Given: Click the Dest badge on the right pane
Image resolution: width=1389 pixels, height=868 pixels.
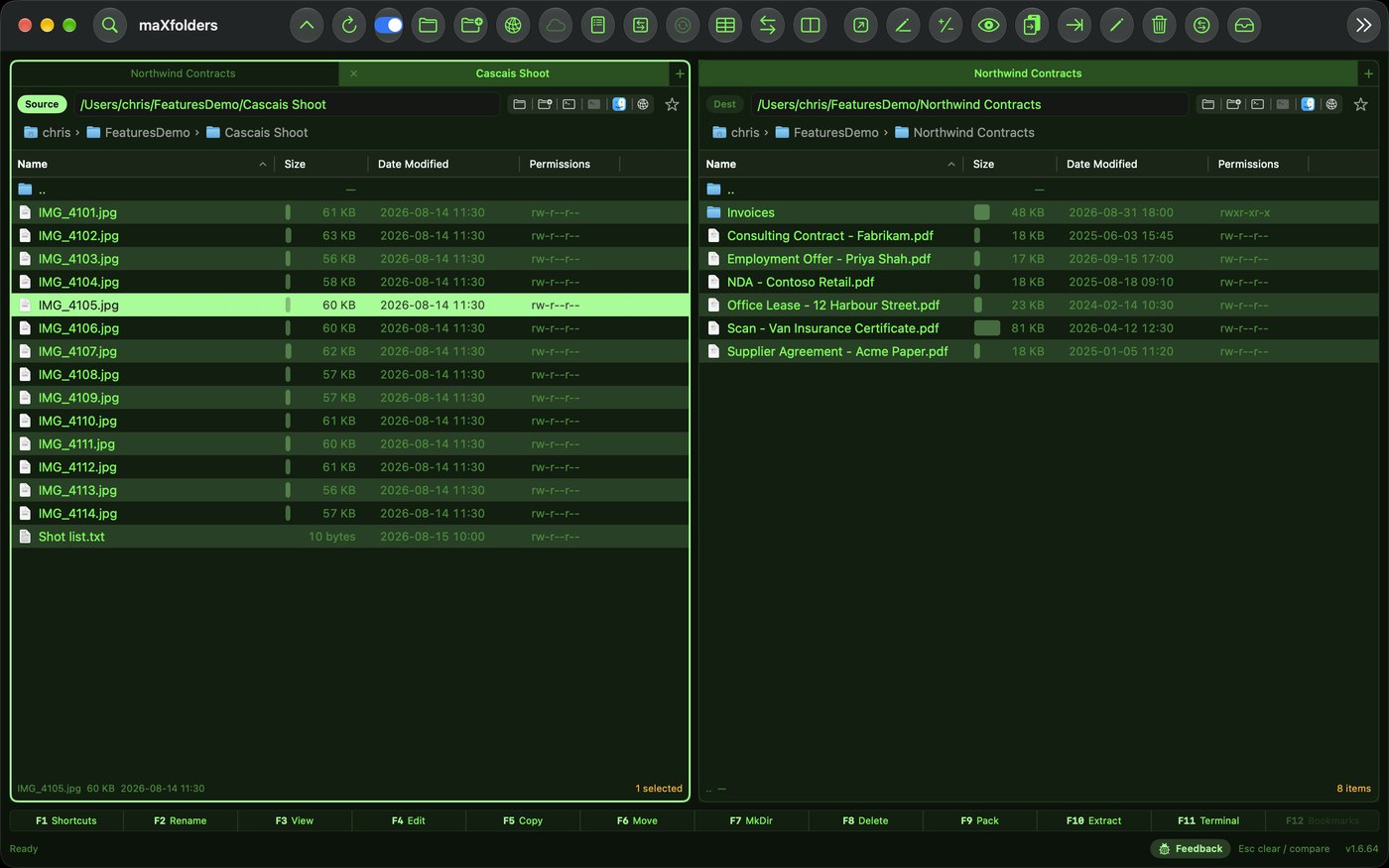Looking at the screenshot, I should tap(725, 104).
